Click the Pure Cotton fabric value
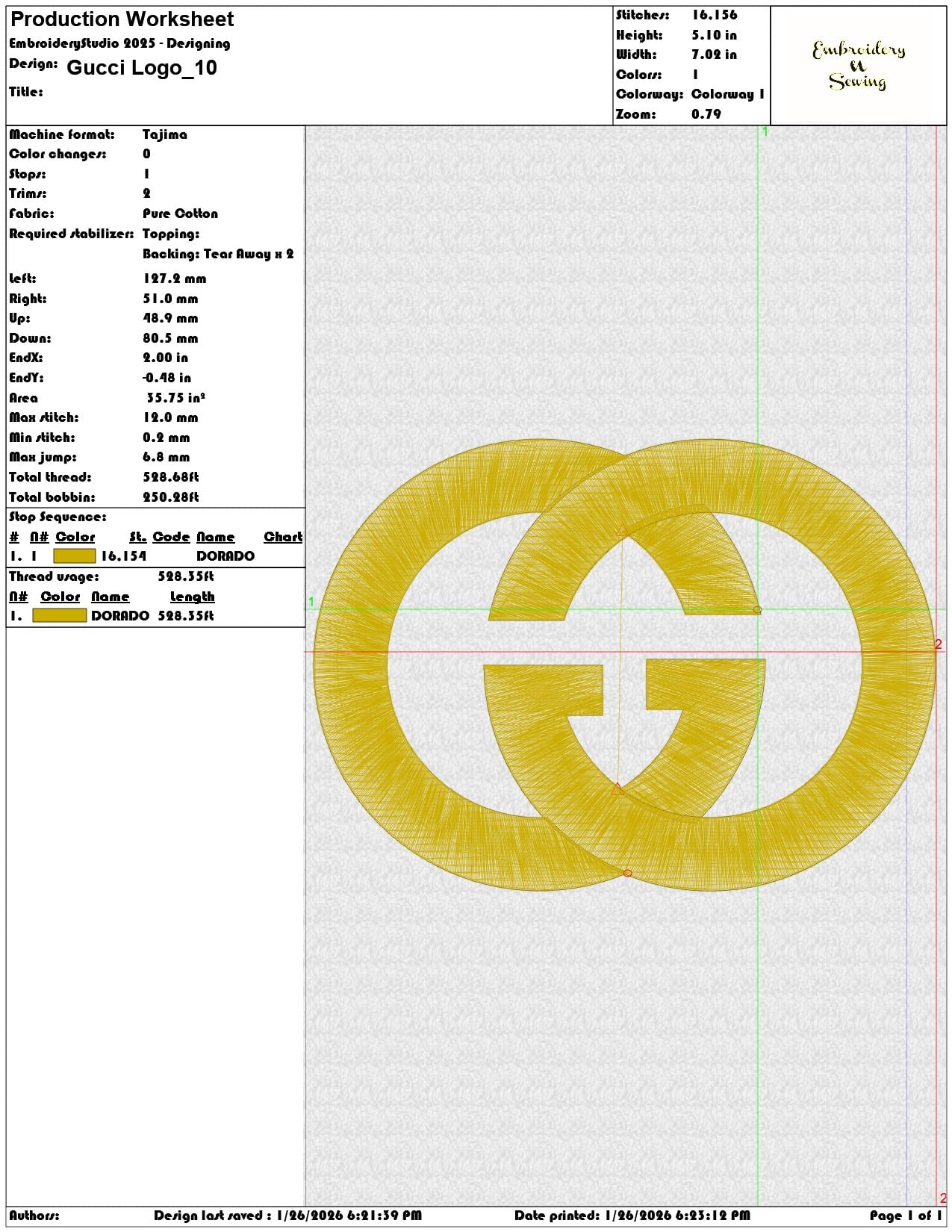Viewport: 952px width, 1232px height. click(181, 214)
